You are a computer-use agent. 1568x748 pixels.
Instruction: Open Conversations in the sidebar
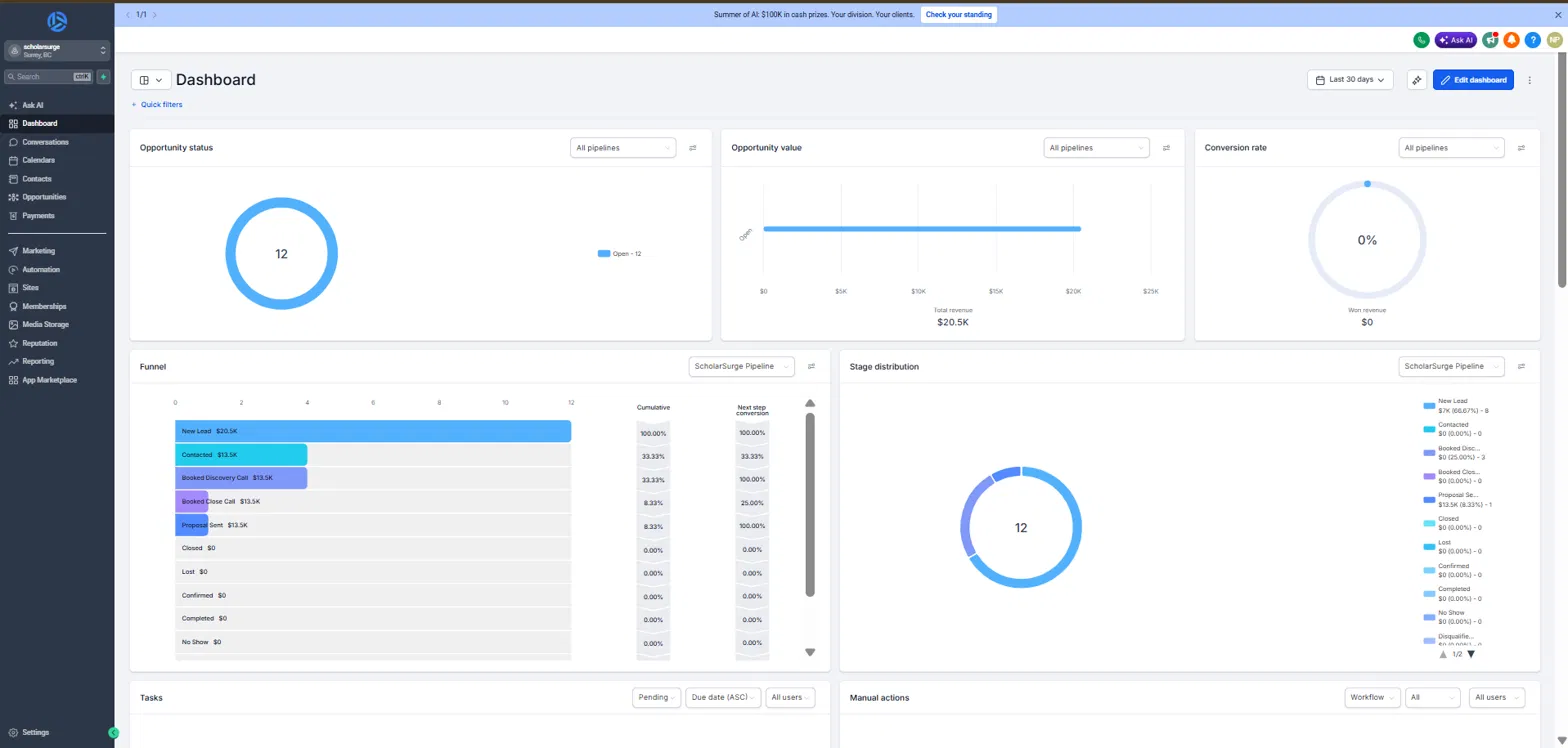pos(45,142)
